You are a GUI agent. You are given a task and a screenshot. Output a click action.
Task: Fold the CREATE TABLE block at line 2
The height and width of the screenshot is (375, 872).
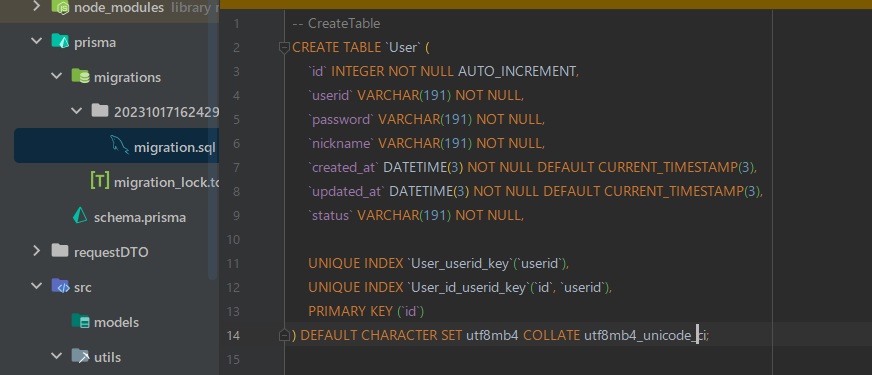click(x=284, y=47)
